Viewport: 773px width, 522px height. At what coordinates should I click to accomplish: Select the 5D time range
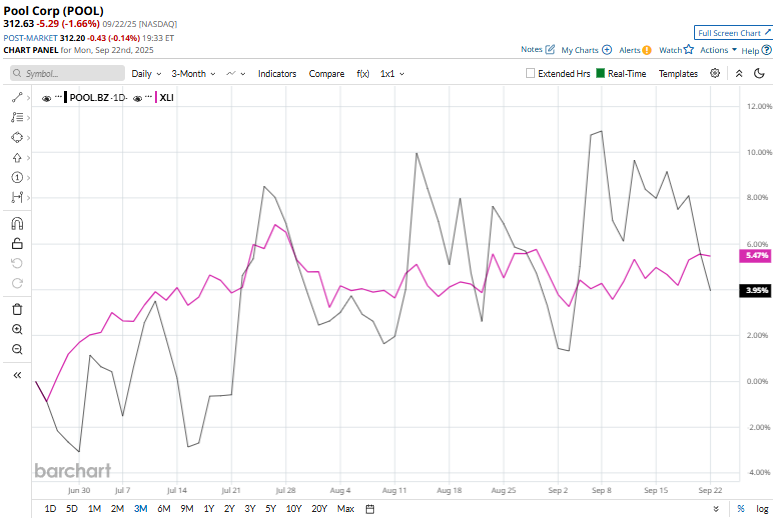tap(72, 509)
